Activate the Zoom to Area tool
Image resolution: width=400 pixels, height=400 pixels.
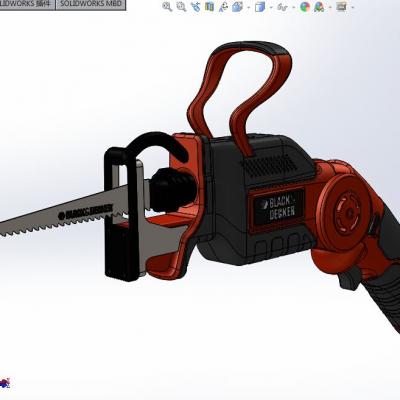181,6
